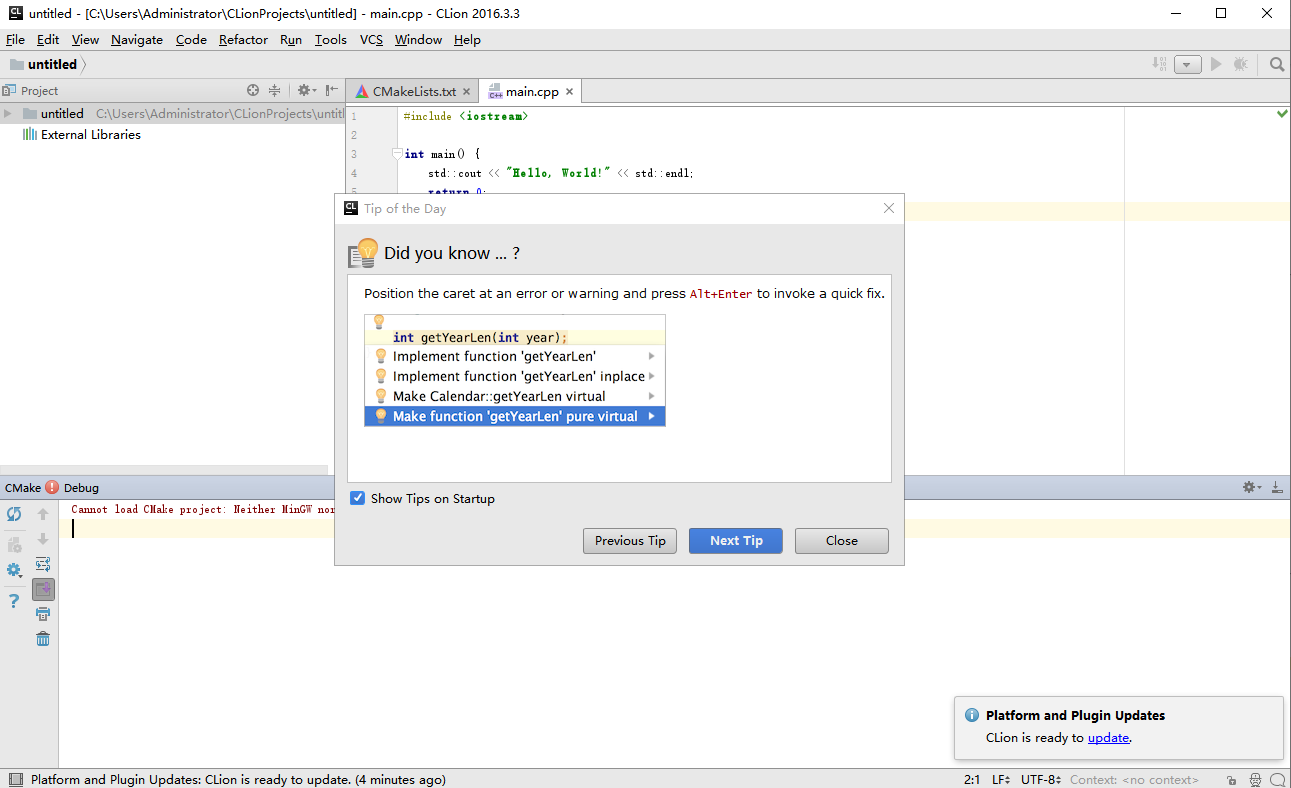Viewport: 1291px width, 788px height.
Task: Close the main.cpp tab
Action: (569, 91)
